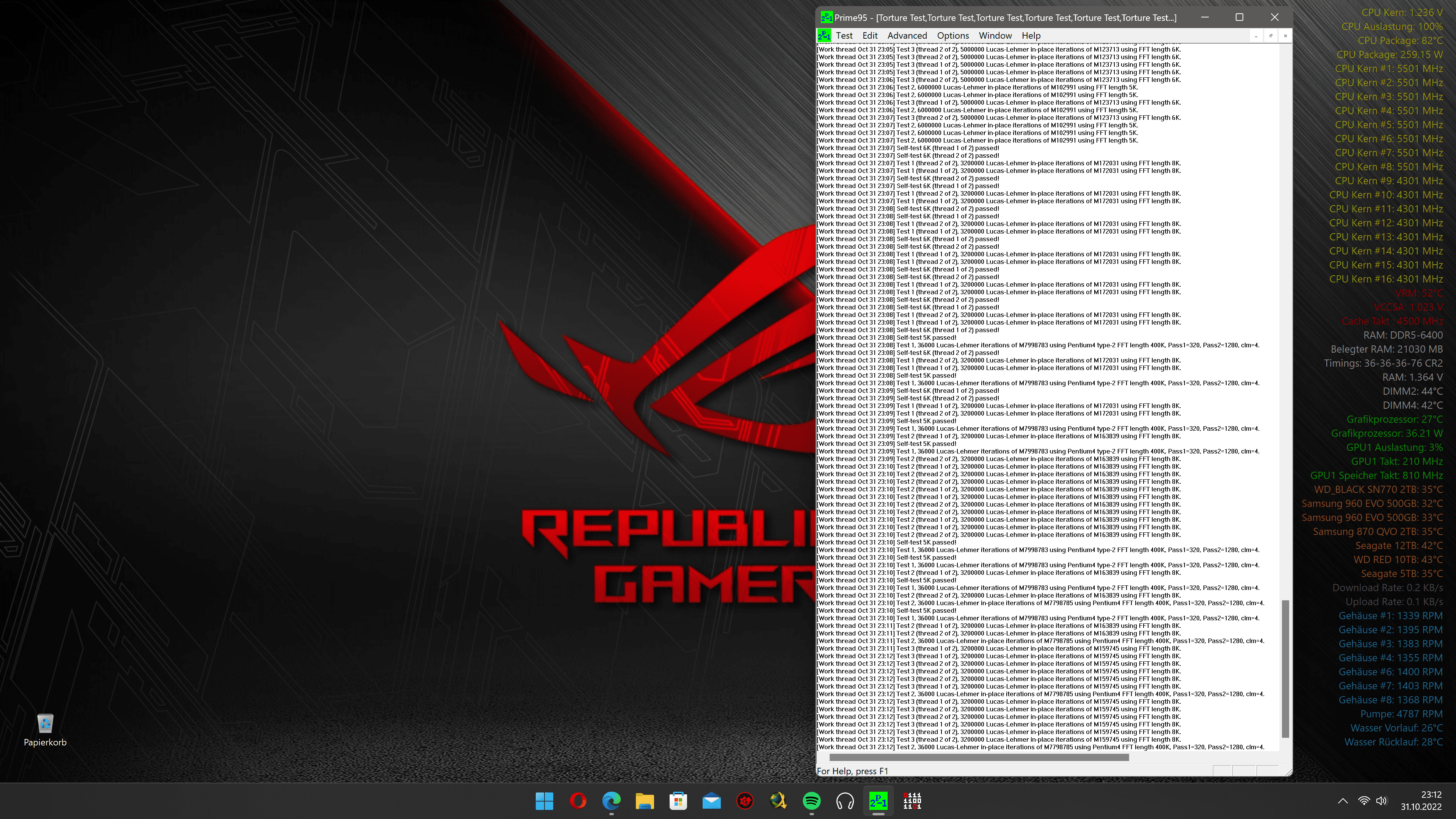Open the Wi-Fi network tray icon
1456x819 pixels.
1364,801
